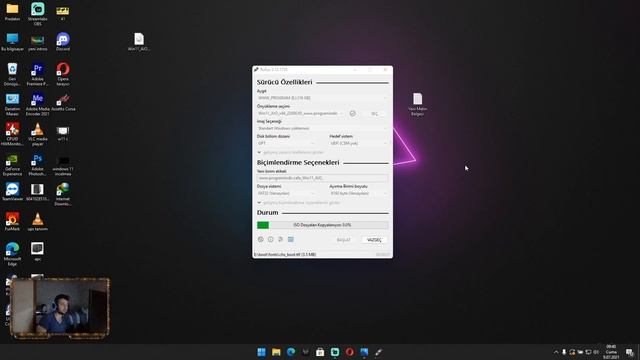Launch GeForce Experience desktop shortcut
This screenshot has width=640, height=360.
(12, 164)
